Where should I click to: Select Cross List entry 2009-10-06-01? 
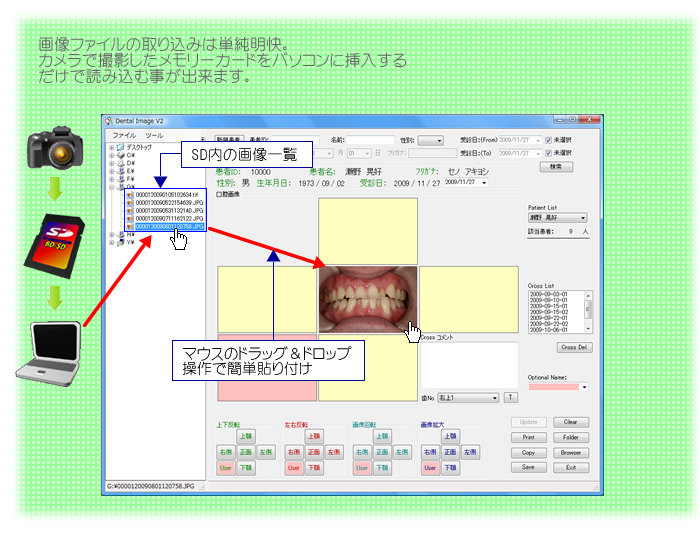click(x=549, y=330)
